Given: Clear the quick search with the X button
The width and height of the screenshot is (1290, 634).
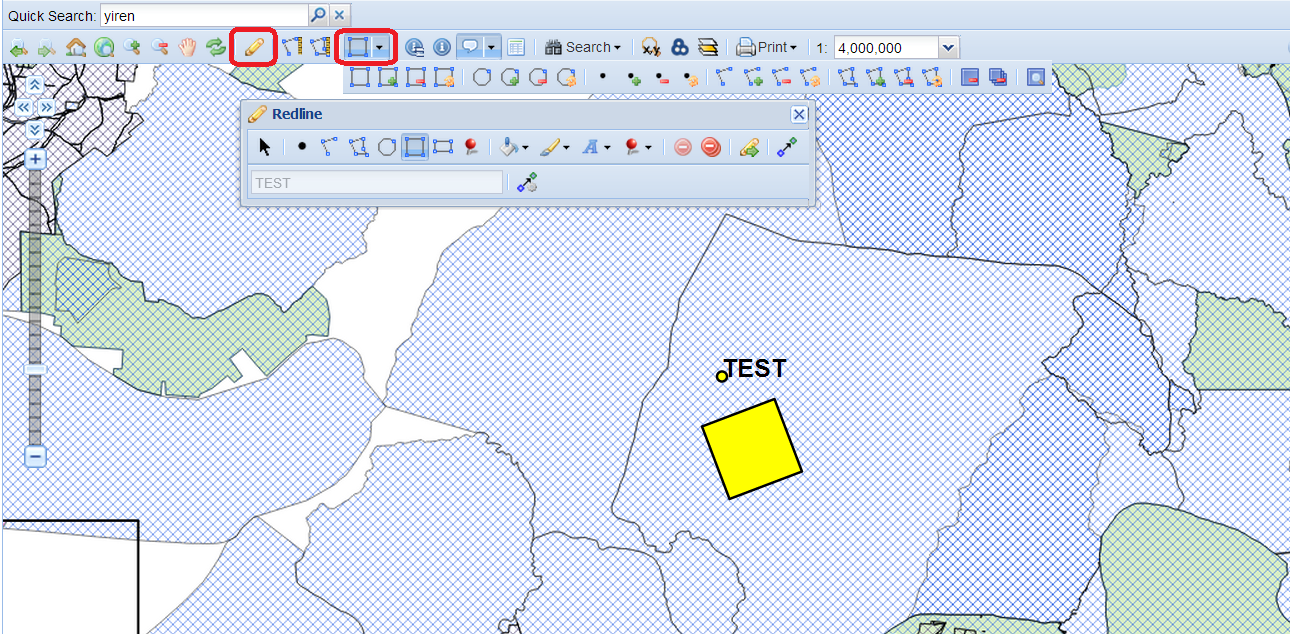Looking at the screenshot, I should [x=339, y=15].
